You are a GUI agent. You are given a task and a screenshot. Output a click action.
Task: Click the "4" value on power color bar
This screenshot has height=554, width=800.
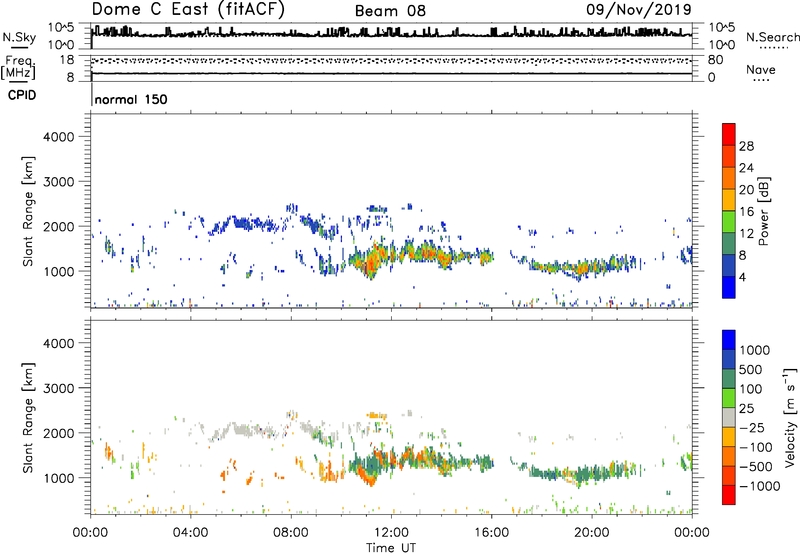coord(742,277)
